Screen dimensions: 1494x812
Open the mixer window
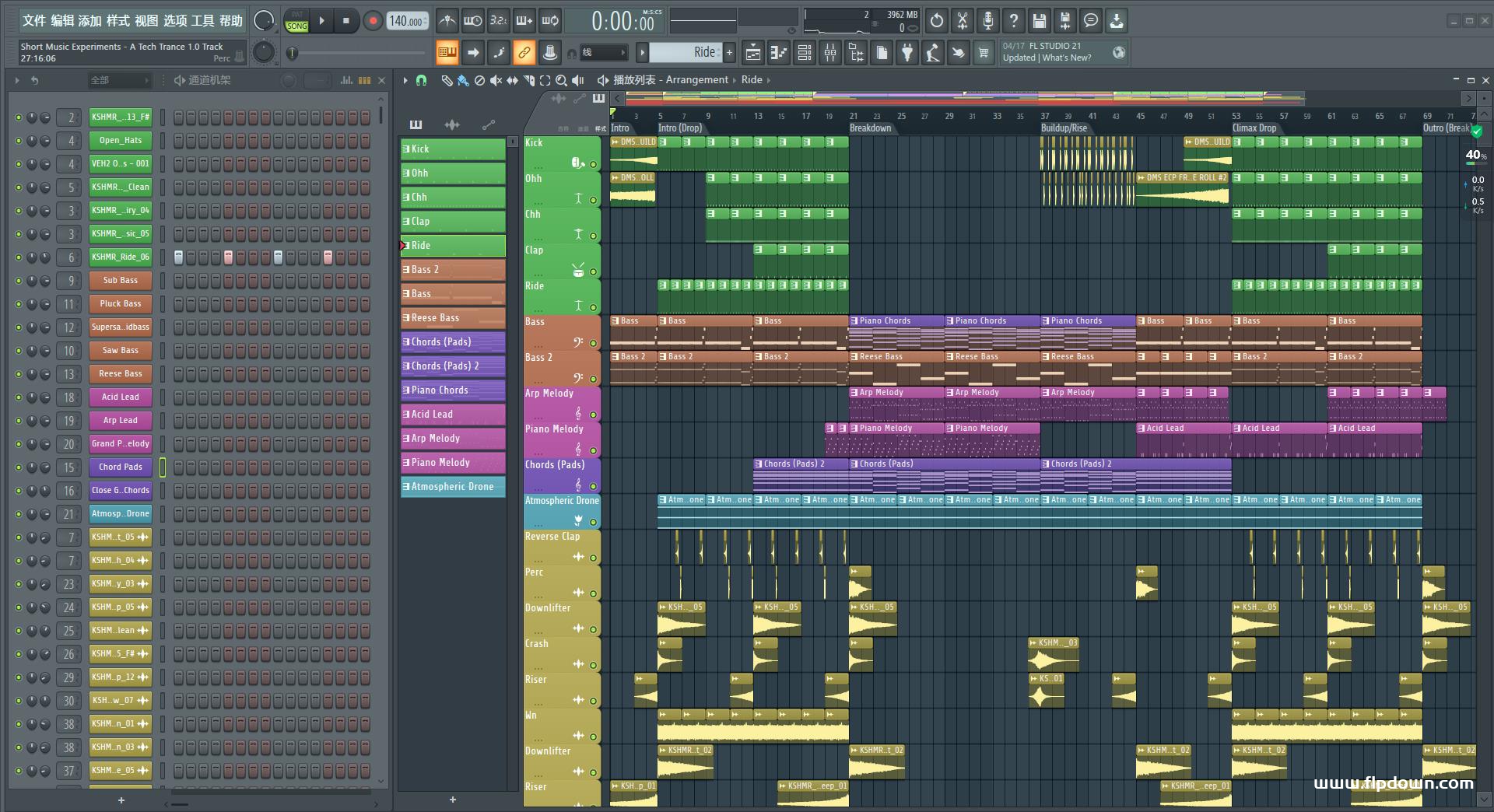[830, 53]
